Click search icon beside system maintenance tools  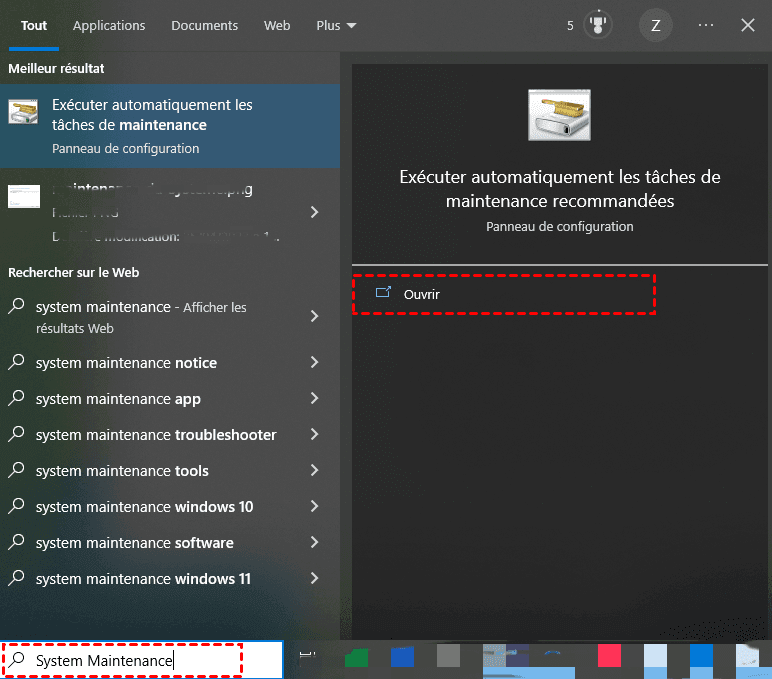pyautogui.click(x=16, y=470)
